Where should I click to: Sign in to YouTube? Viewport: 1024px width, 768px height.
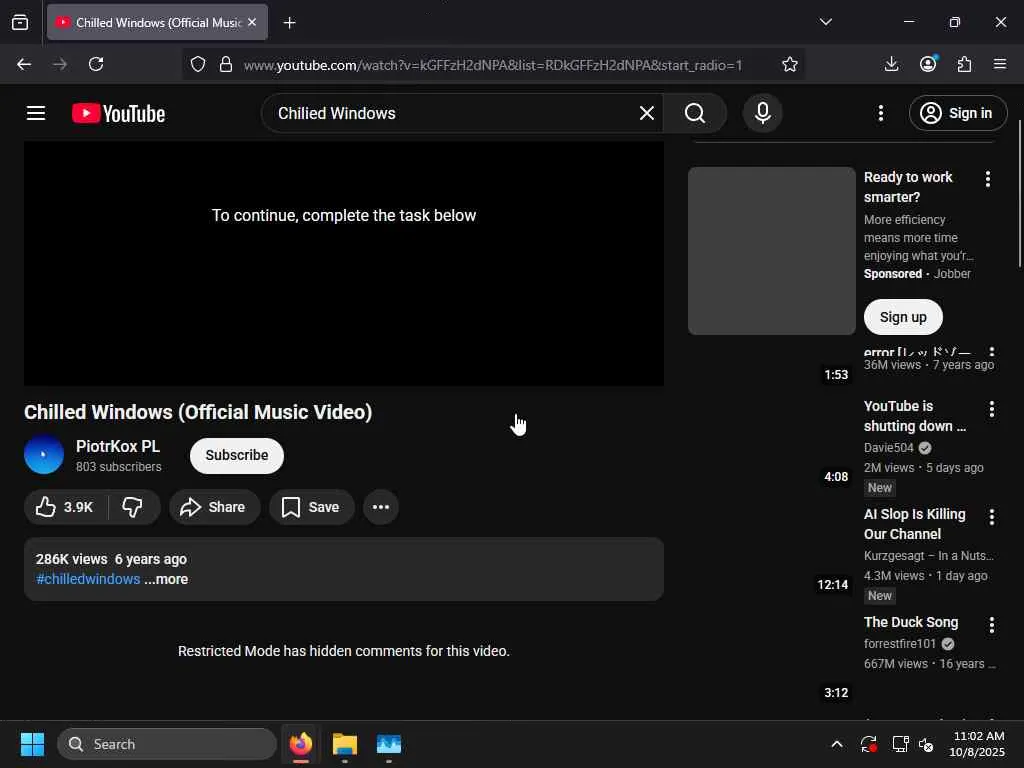click(x=957, y=113)
